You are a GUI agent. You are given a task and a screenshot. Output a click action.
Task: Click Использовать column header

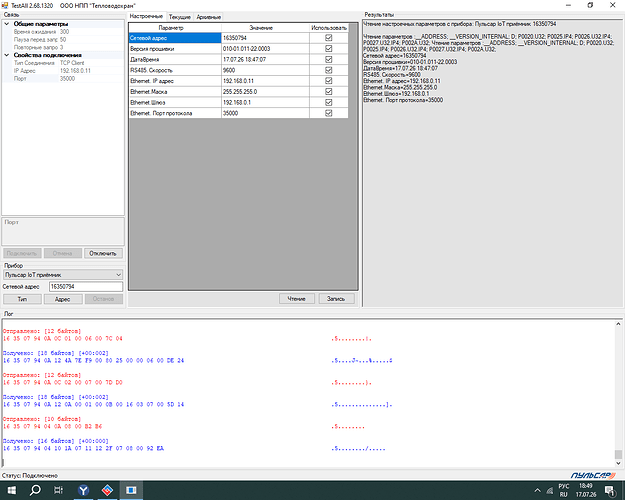tap(329, 28)
